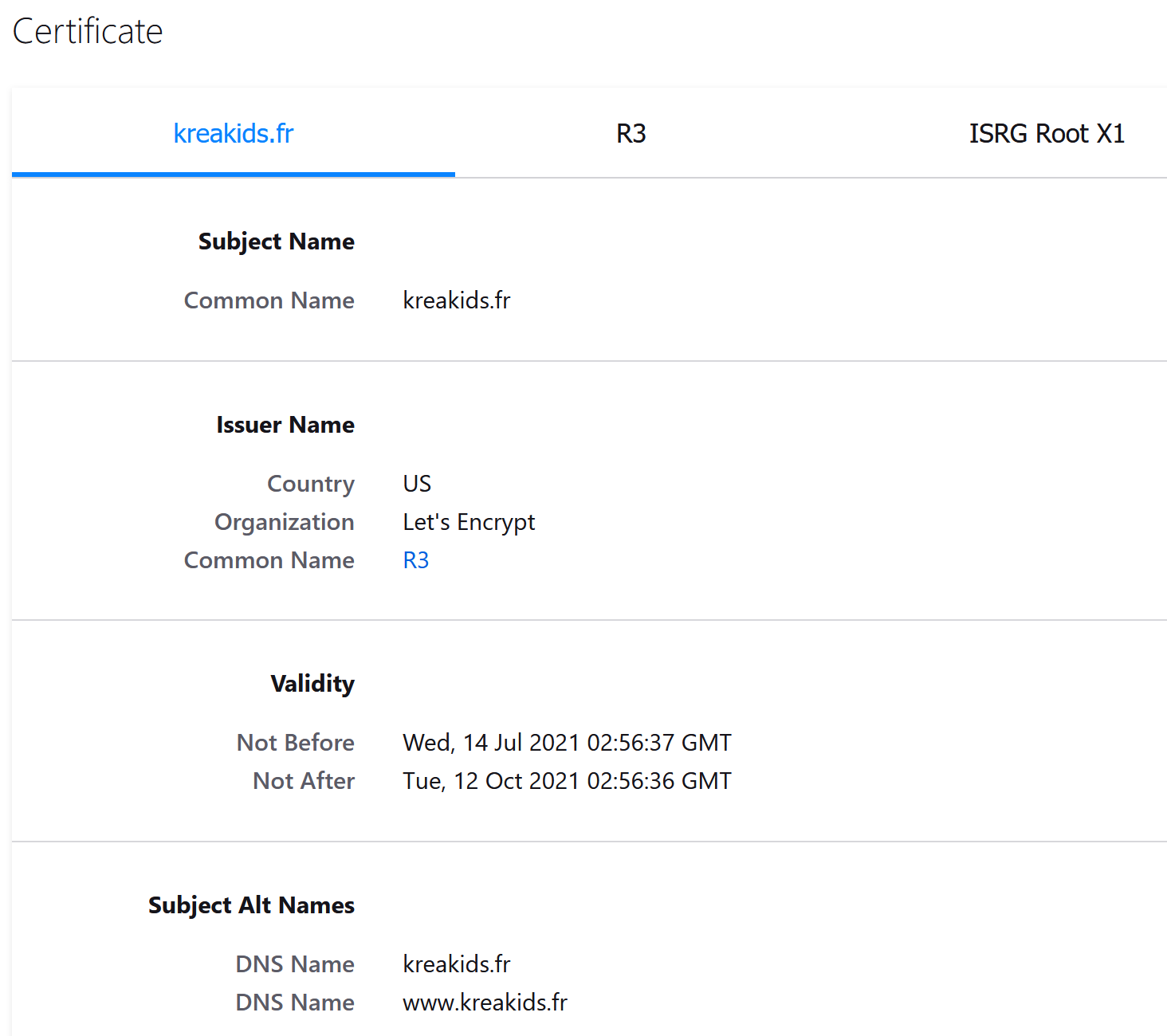Click the Certificate page title
The image size is (1167, 1036).
pos(88,32)
